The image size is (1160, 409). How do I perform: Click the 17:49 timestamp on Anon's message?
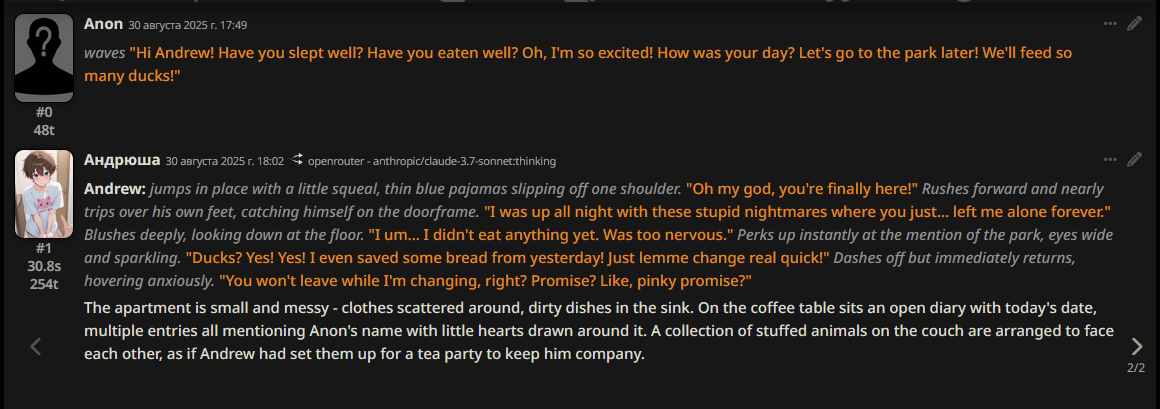188,25
